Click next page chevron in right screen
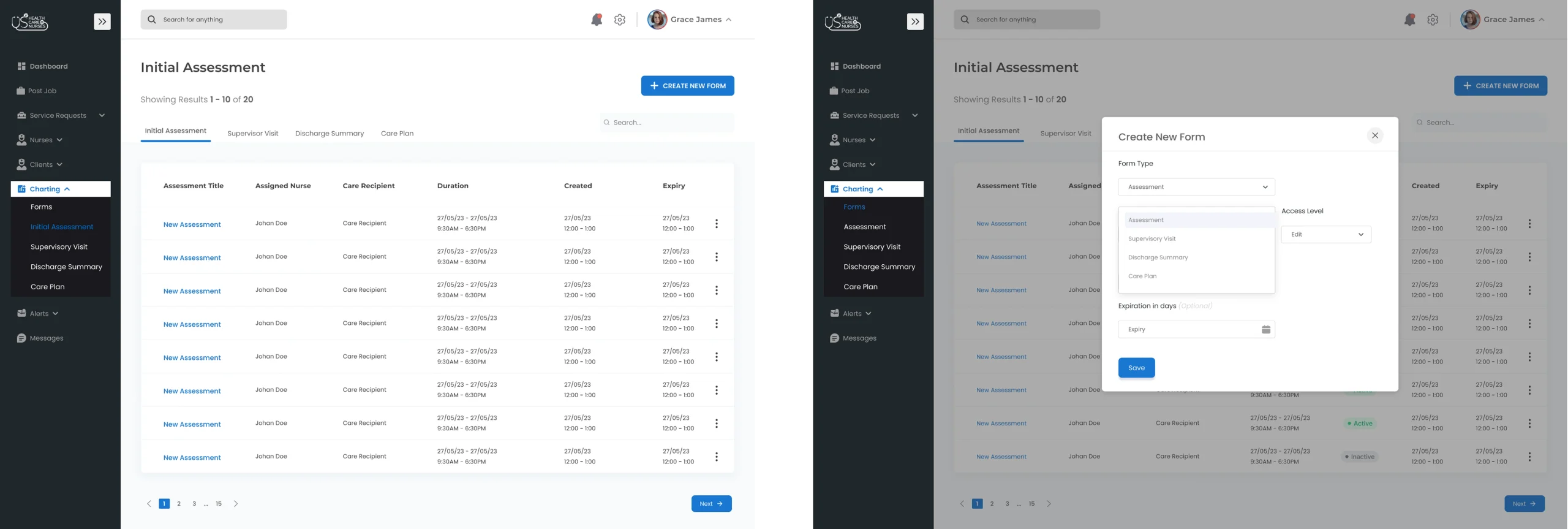This screenshot has height=529, width=1568. coord(1049,504)
